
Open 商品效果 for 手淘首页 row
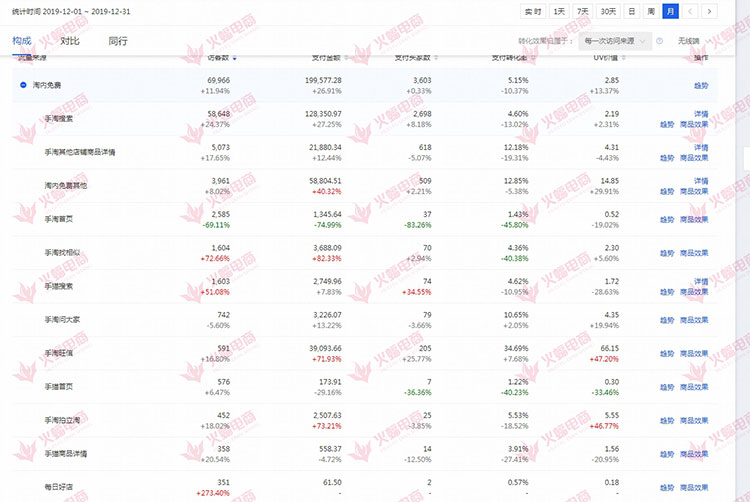pyautogui.click(x=694, y=219)
